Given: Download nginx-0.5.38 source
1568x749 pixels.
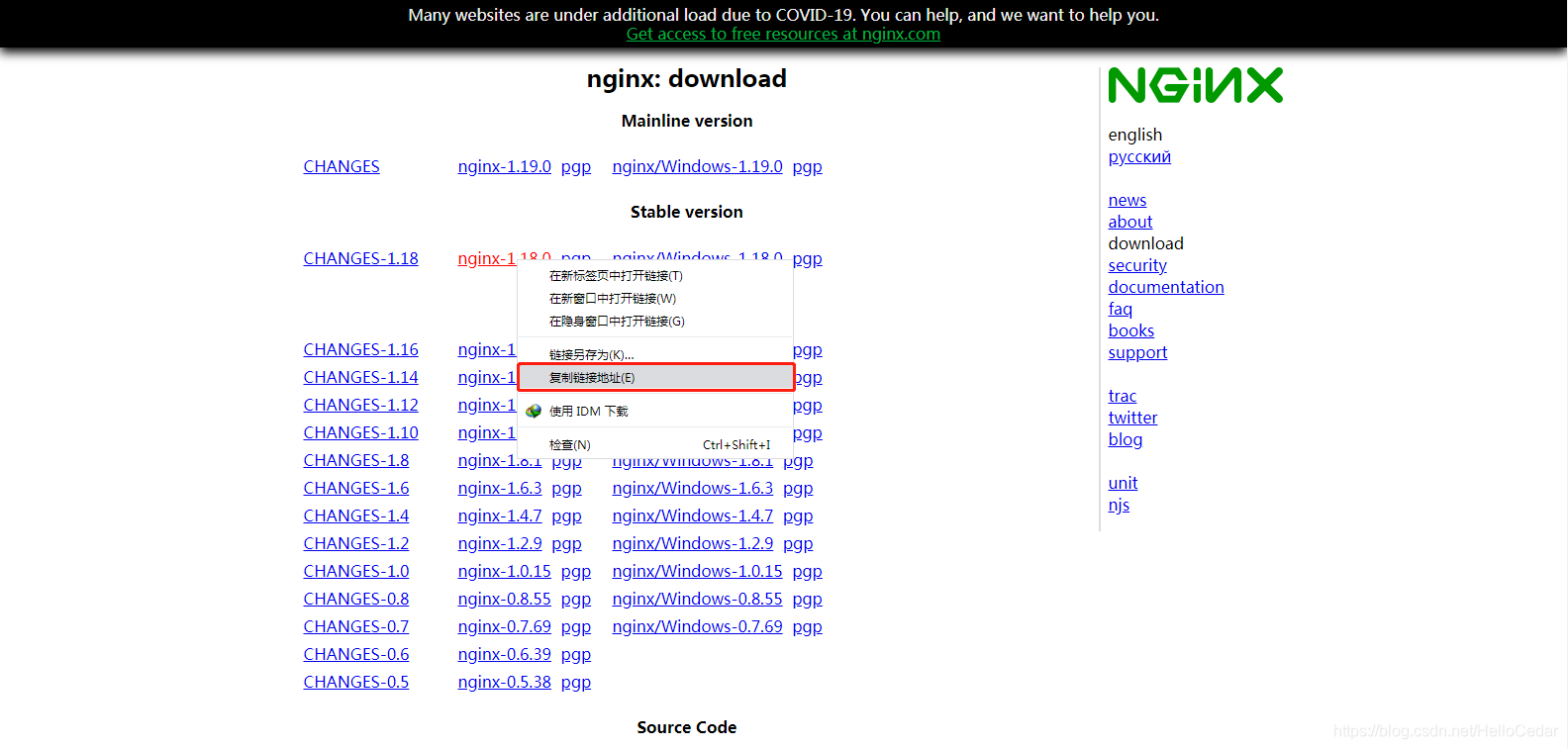Looking at the screenshot, I should (504, 682).
